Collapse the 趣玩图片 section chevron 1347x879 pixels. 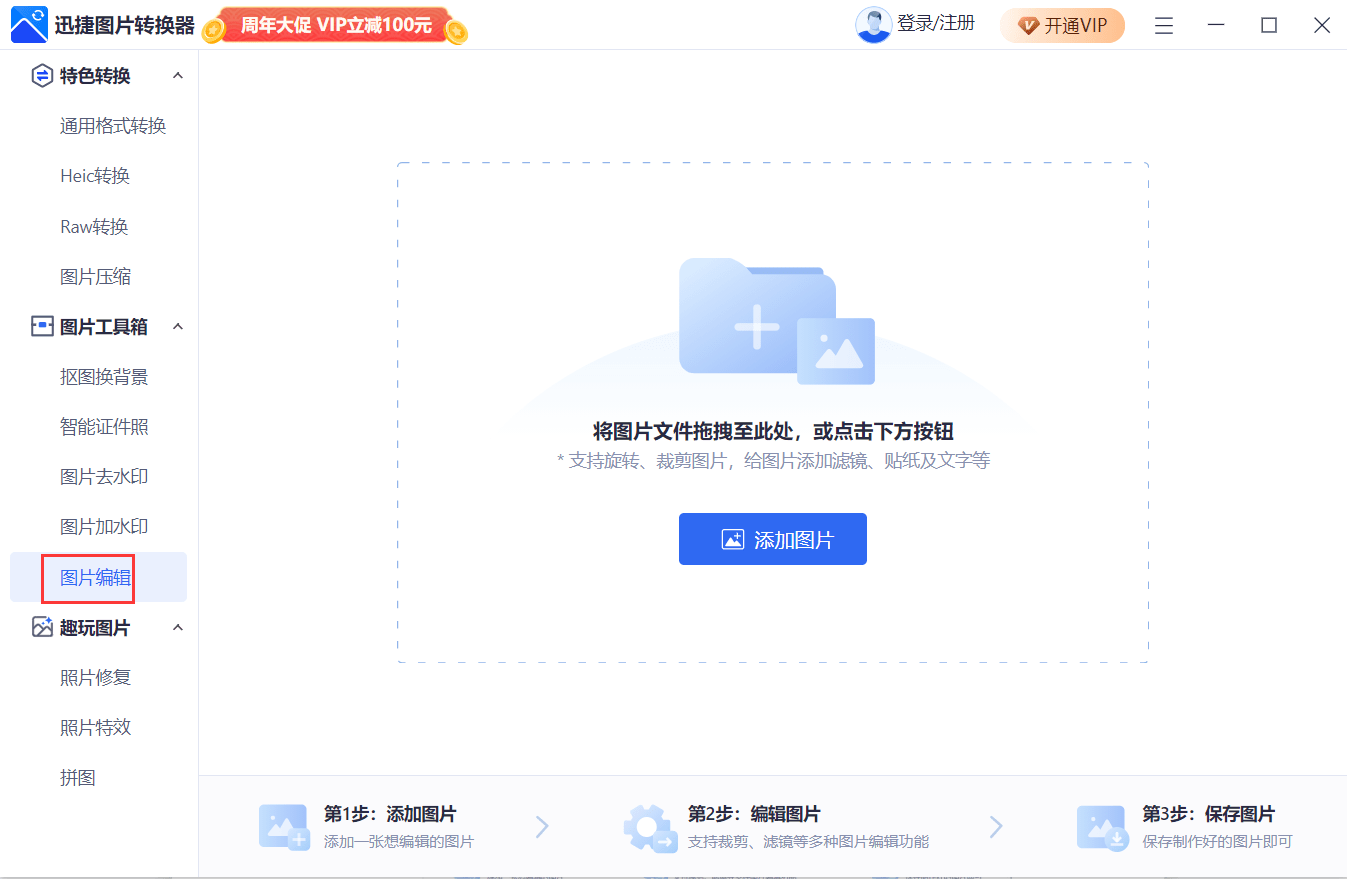[178, 627]
